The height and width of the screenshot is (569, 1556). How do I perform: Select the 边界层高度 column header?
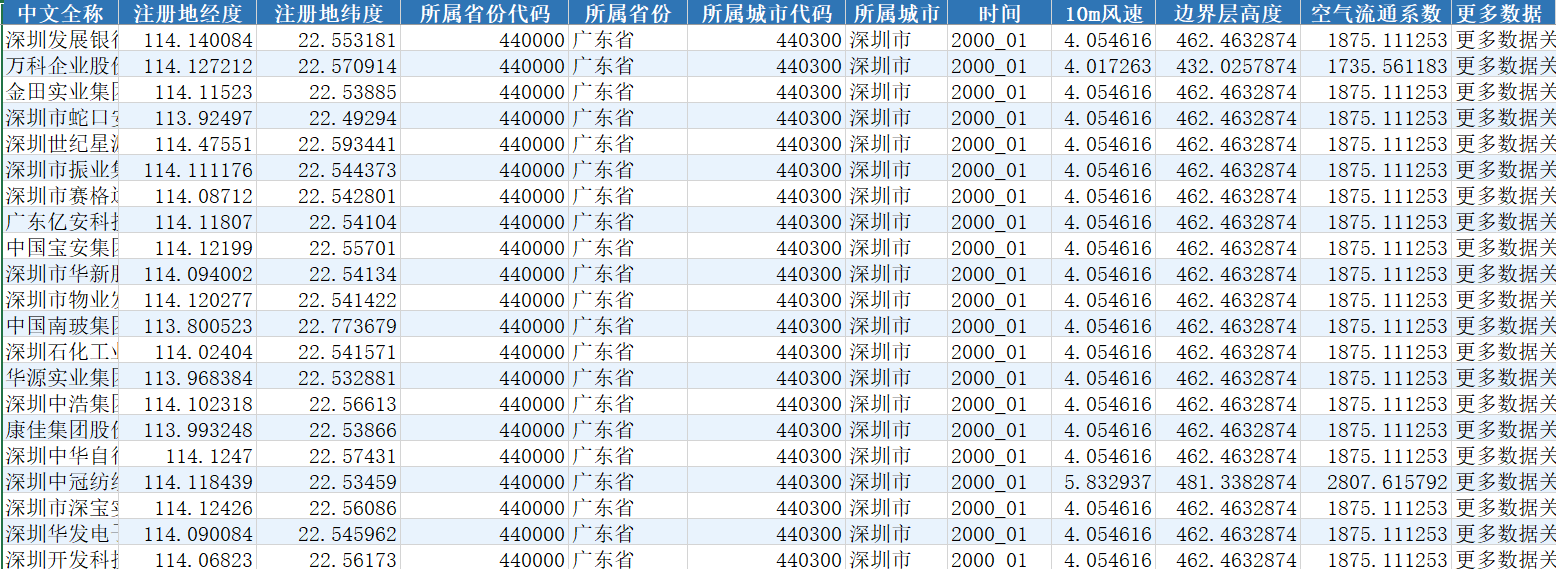coord(1228,14)
